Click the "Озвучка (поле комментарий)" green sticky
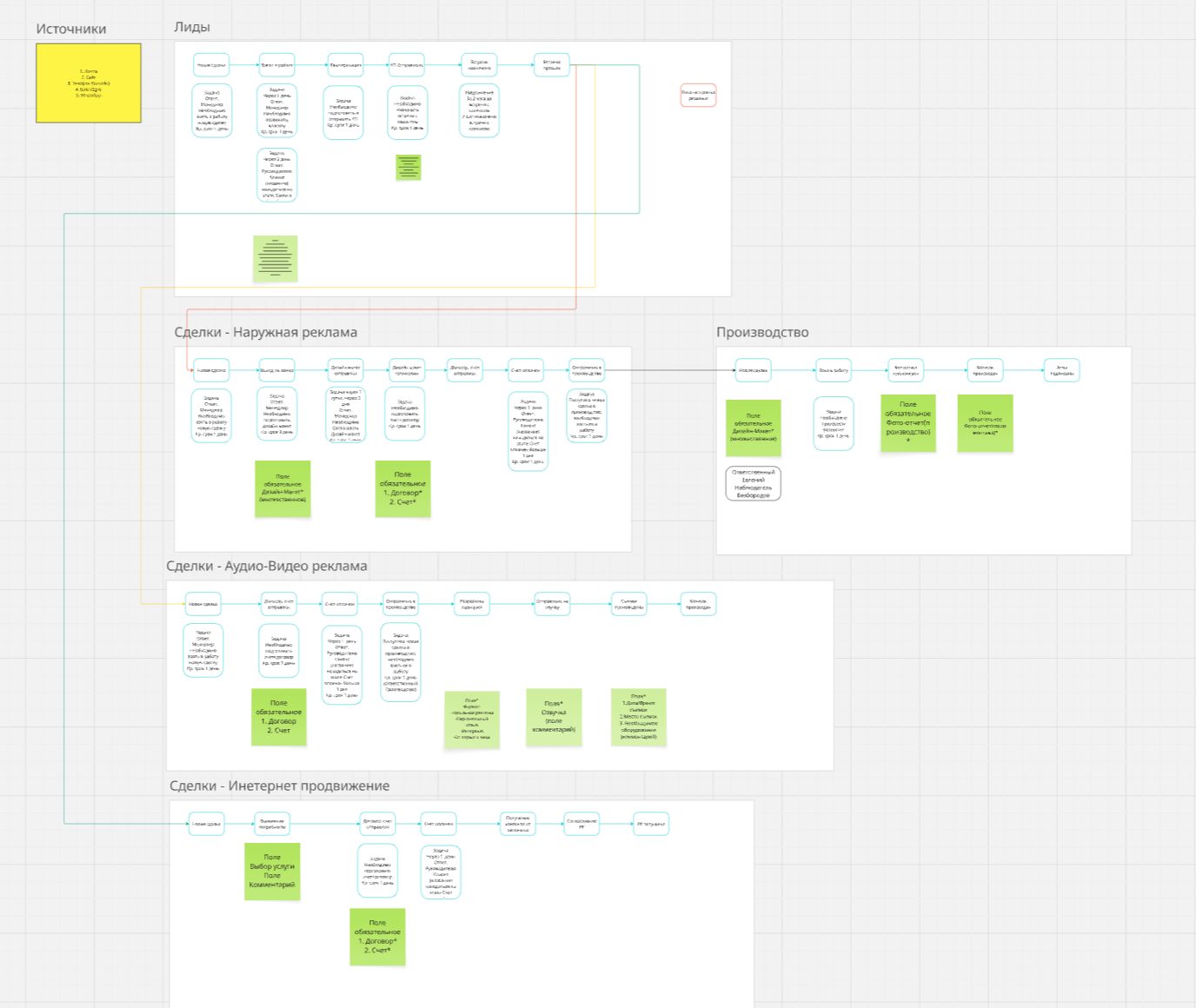Viewport: 1196px width, 1008px height. (554, 717)
